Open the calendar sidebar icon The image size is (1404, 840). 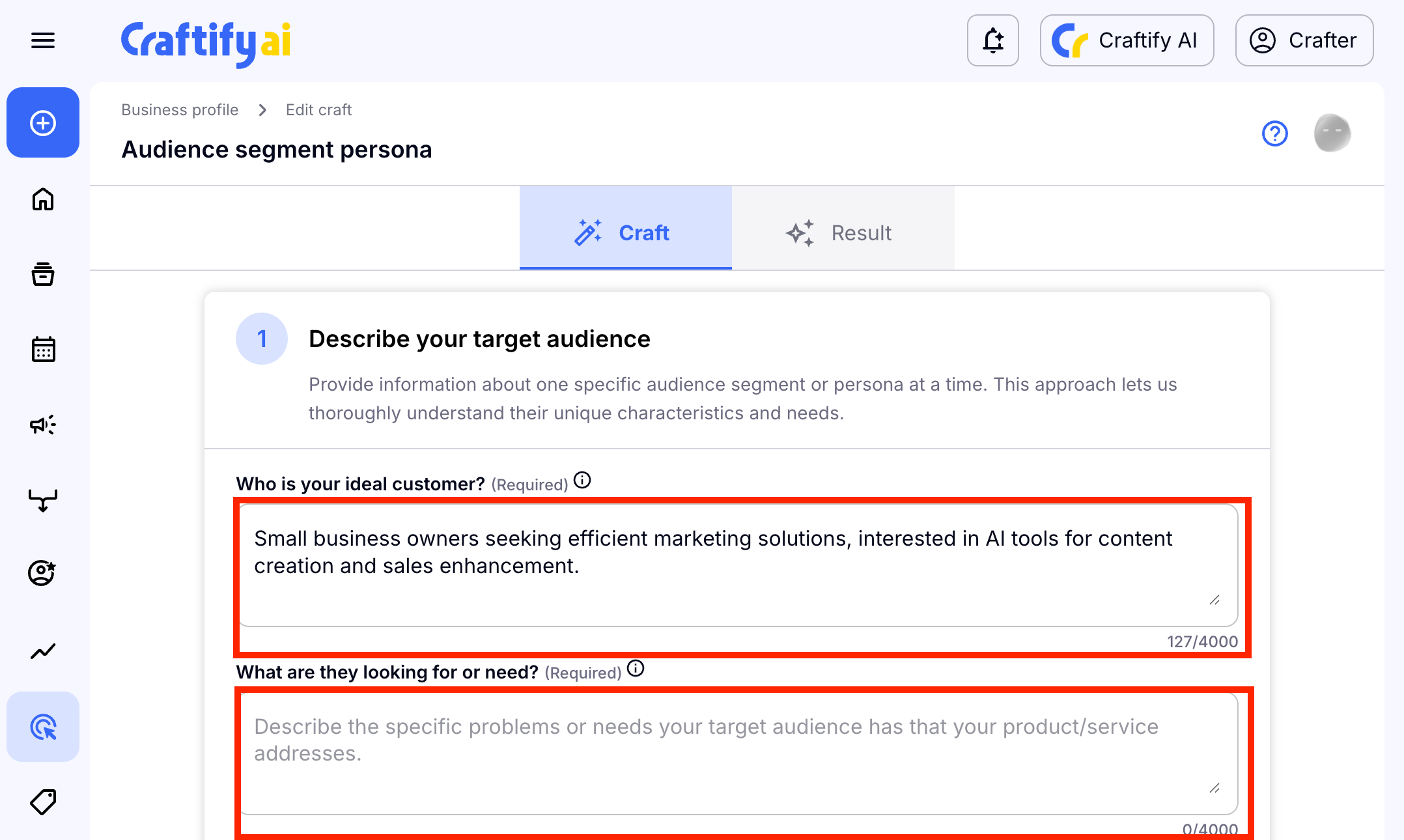coord(43,350)
